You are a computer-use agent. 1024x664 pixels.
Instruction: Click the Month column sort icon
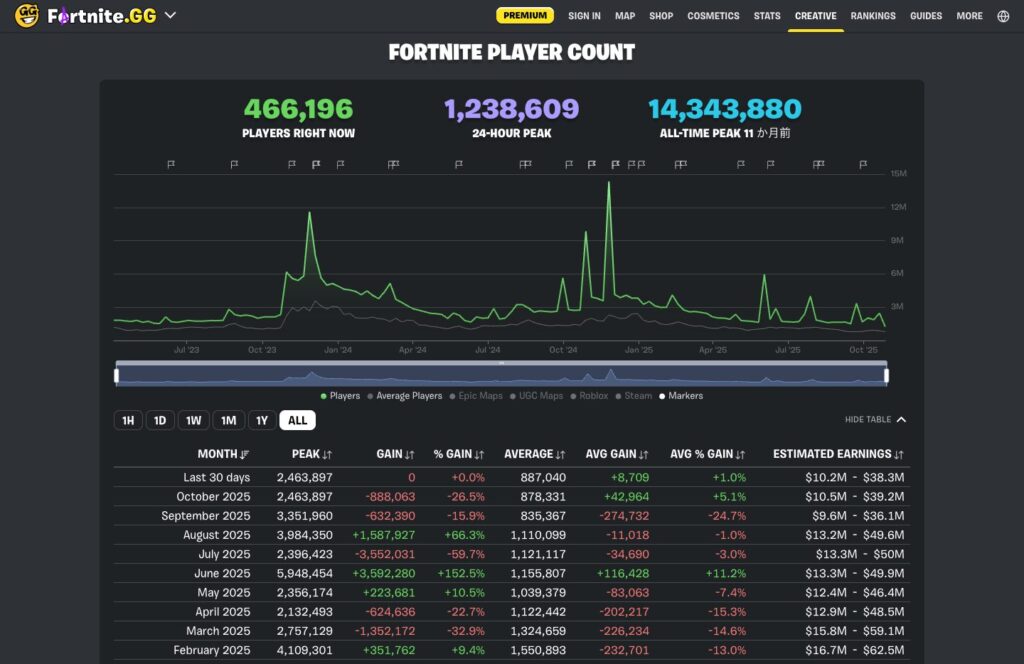click(x=245, y=455)
